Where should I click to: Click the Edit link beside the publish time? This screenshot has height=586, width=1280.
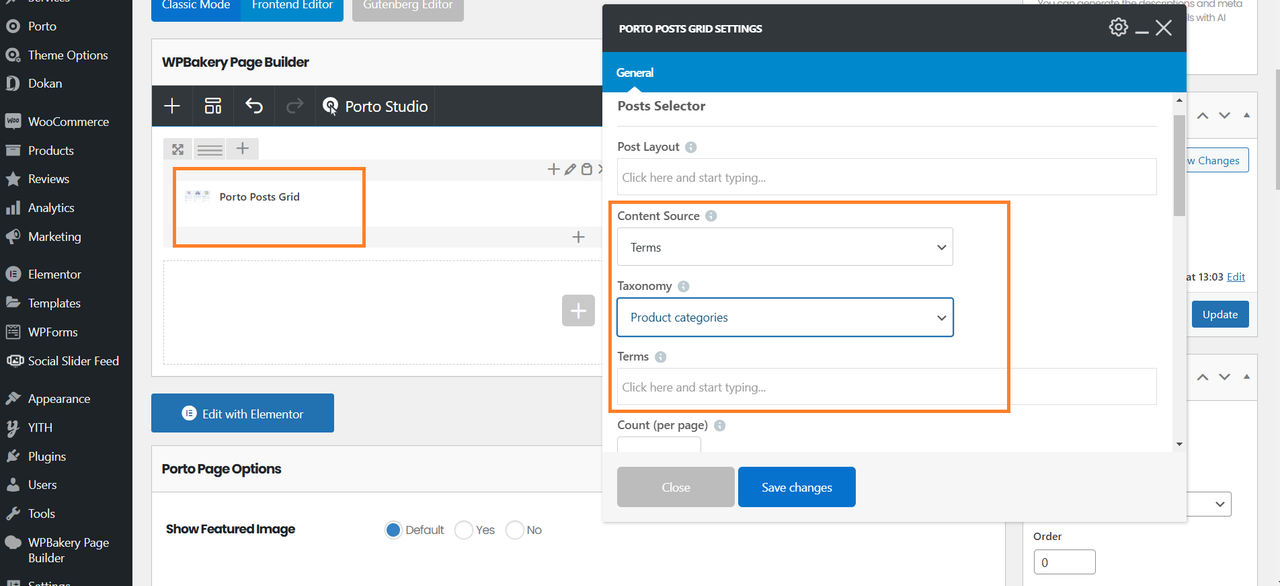coord(1236,277)
